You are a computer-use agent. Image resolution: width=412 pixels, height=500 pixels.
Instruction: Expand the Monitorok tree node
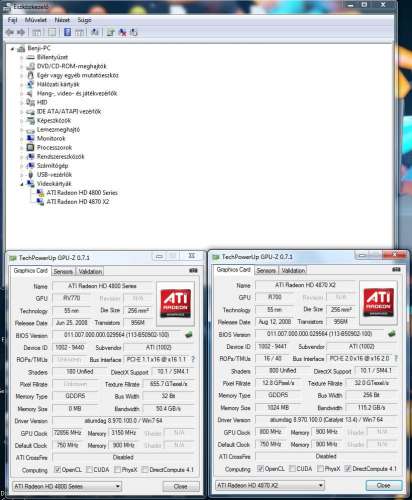[22, 139]
